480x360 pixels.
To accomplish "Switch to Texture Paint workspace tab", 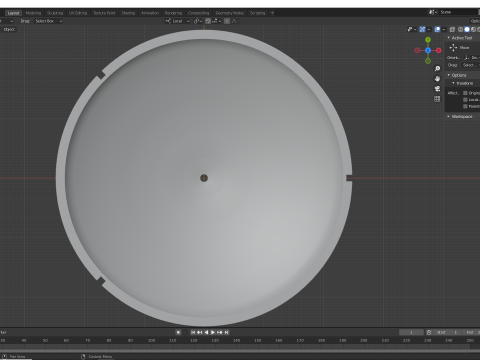I will point(104,13).
